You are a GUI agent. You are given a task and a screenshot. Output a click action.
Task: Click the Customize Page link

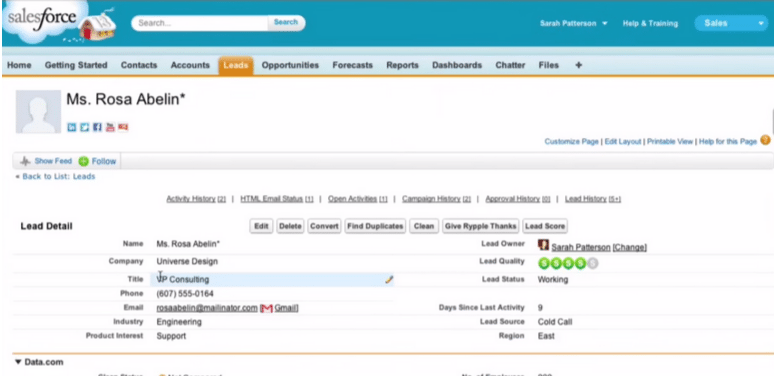(x=571, y=142)
